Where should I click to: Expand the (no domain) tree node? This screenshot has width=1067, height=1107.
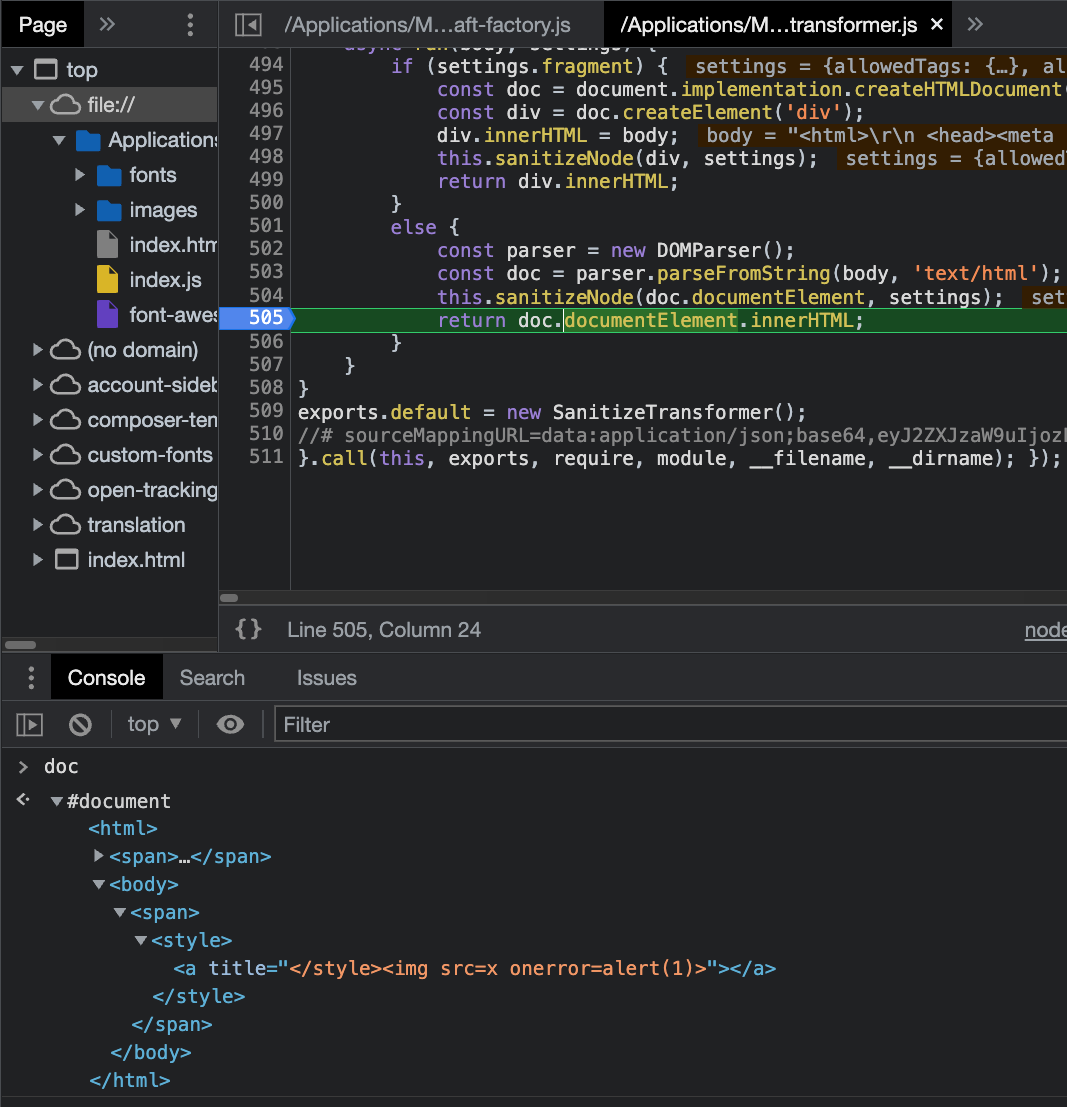[38, 350]
